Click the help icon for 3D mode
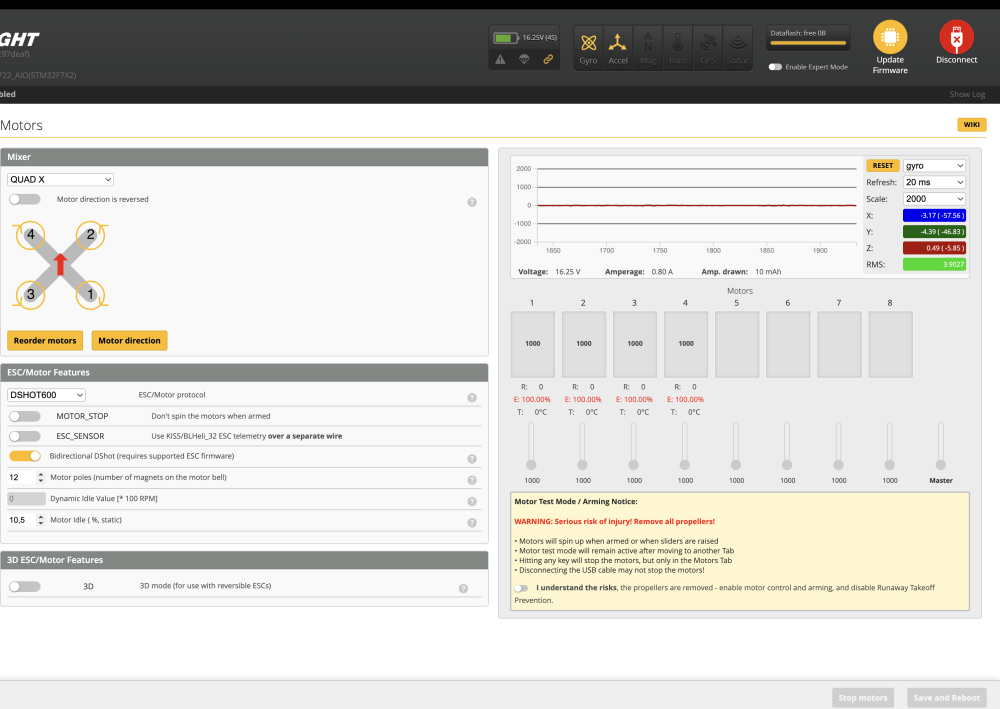The image size is (1000, 709). pos(463,588)
